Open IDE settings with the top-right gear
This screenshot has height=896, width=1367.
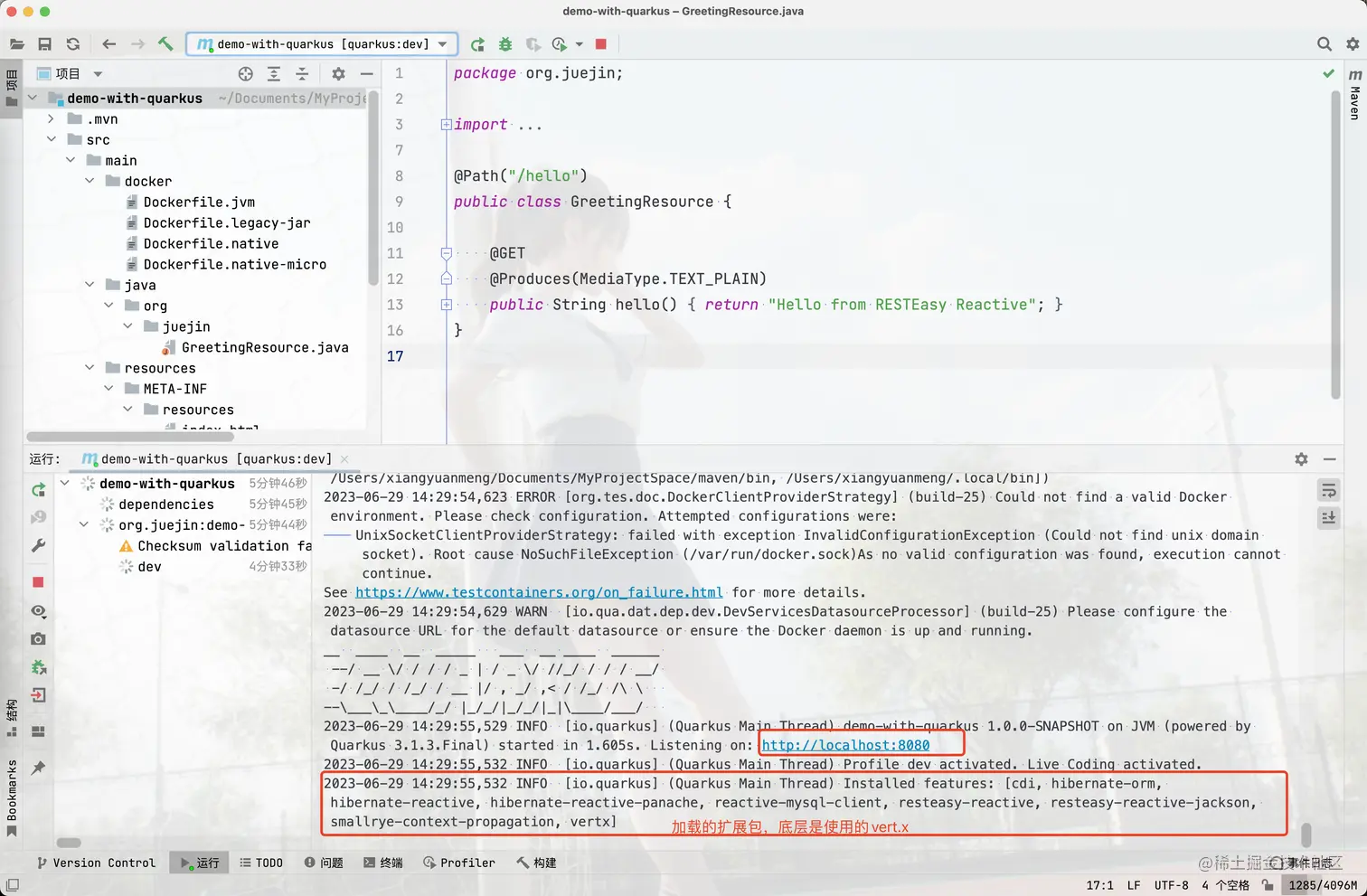pyautogui.click(x=1353, y=43)
